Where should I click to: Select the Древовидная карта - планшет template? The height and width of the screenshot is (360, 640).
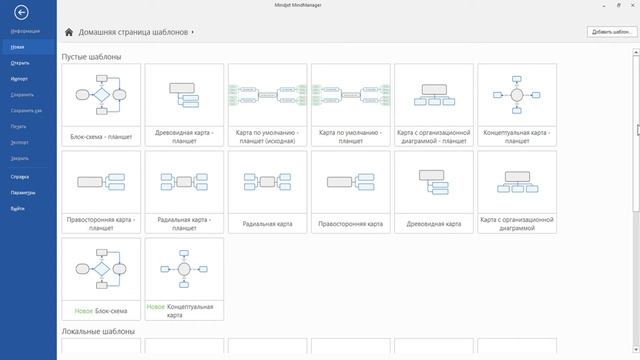click(x=184, y=105)
